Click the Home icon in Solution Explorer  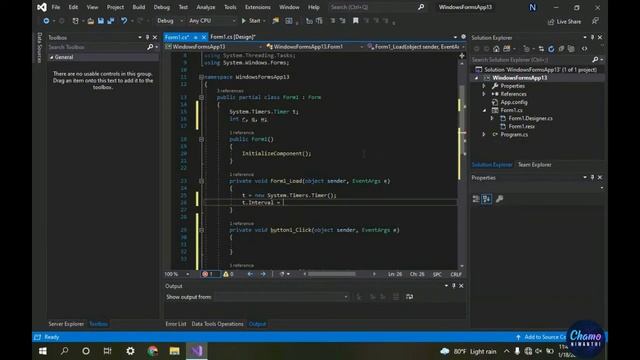tap(496, 49)
